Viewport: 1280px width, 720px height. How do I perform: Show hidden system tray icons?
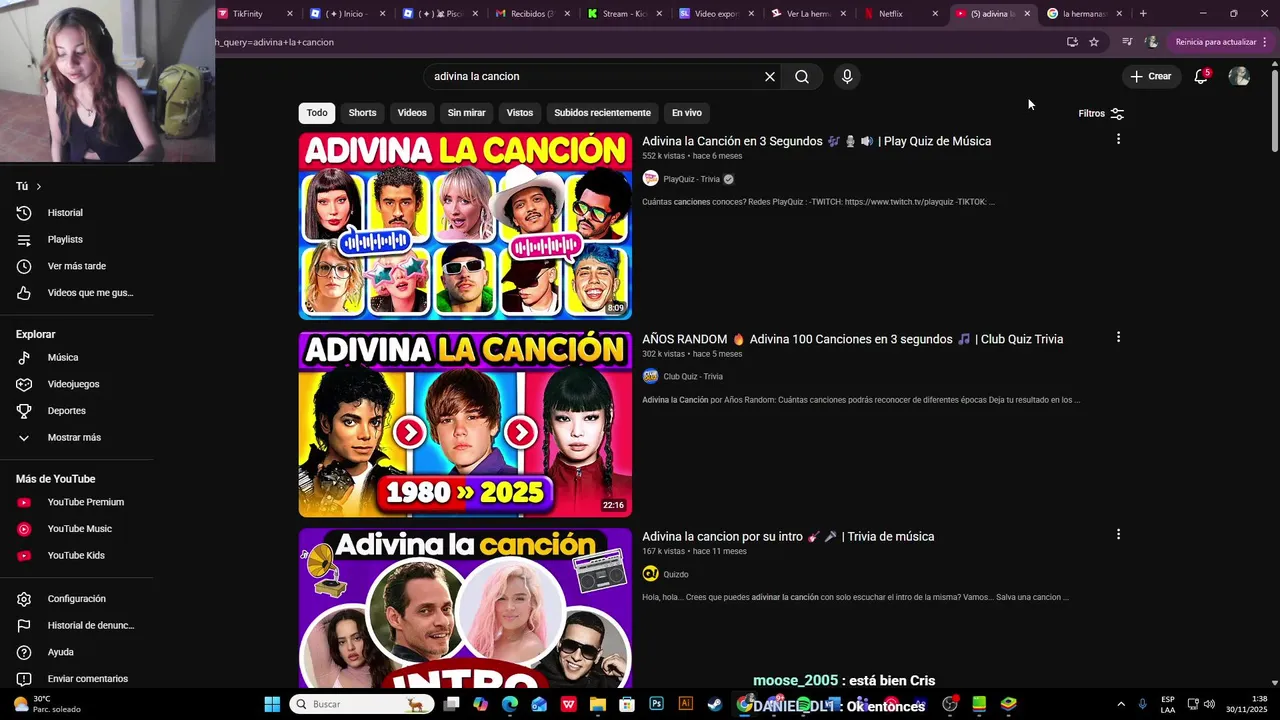(1120, 704)
